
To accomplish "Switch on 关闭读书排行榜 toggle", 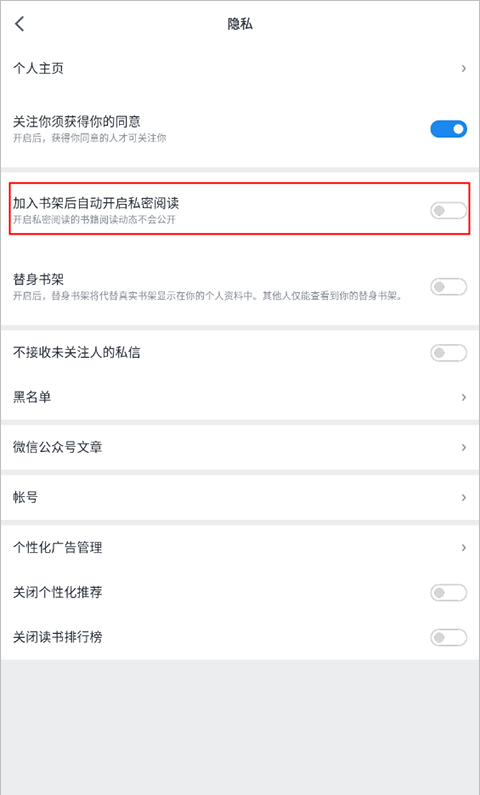I will [449, 637].
